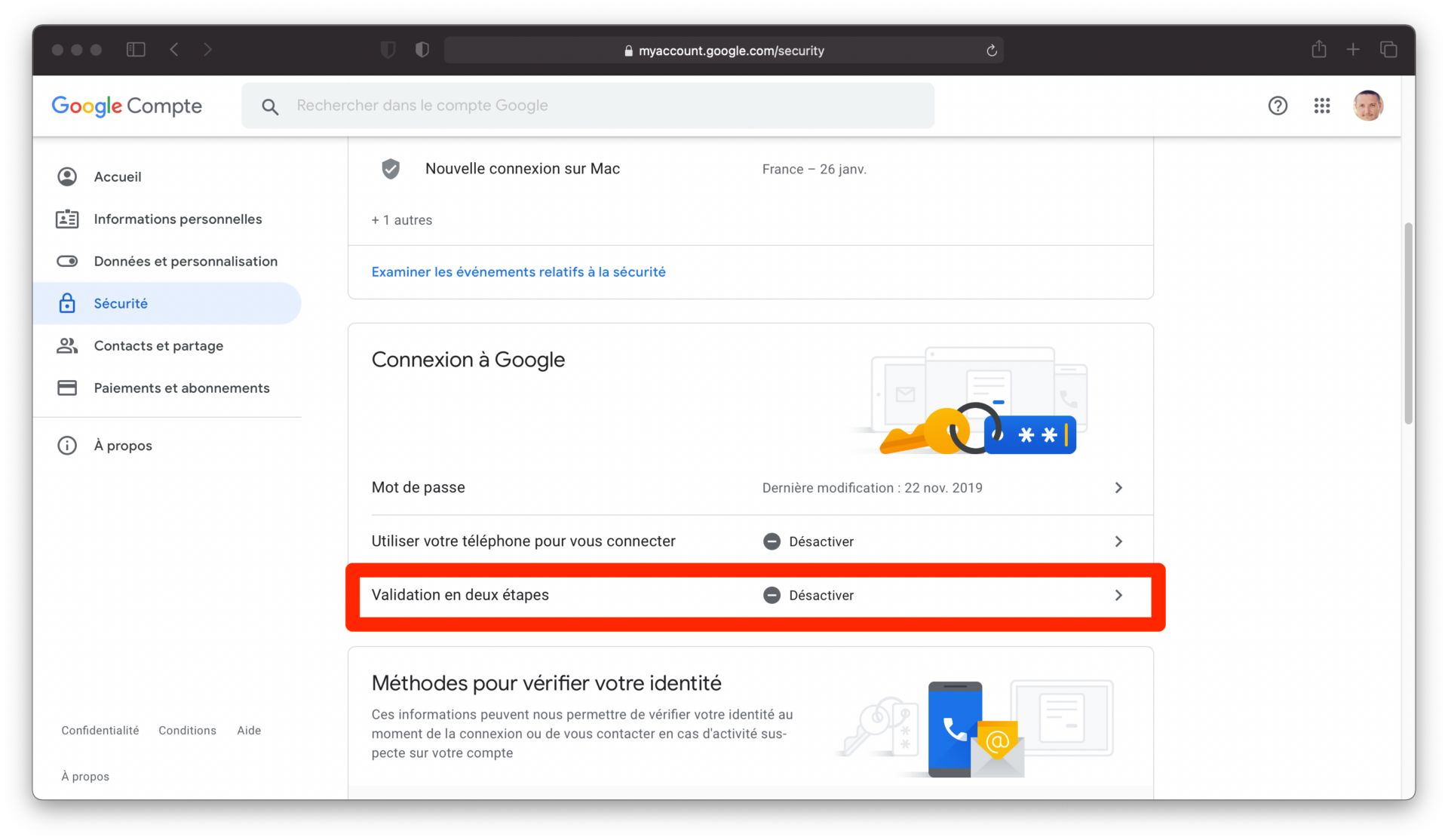The width and height of the screenshot is (1448, 840).
Task: Open the profile avatar menu
Action: click(x=1368, y=106)
